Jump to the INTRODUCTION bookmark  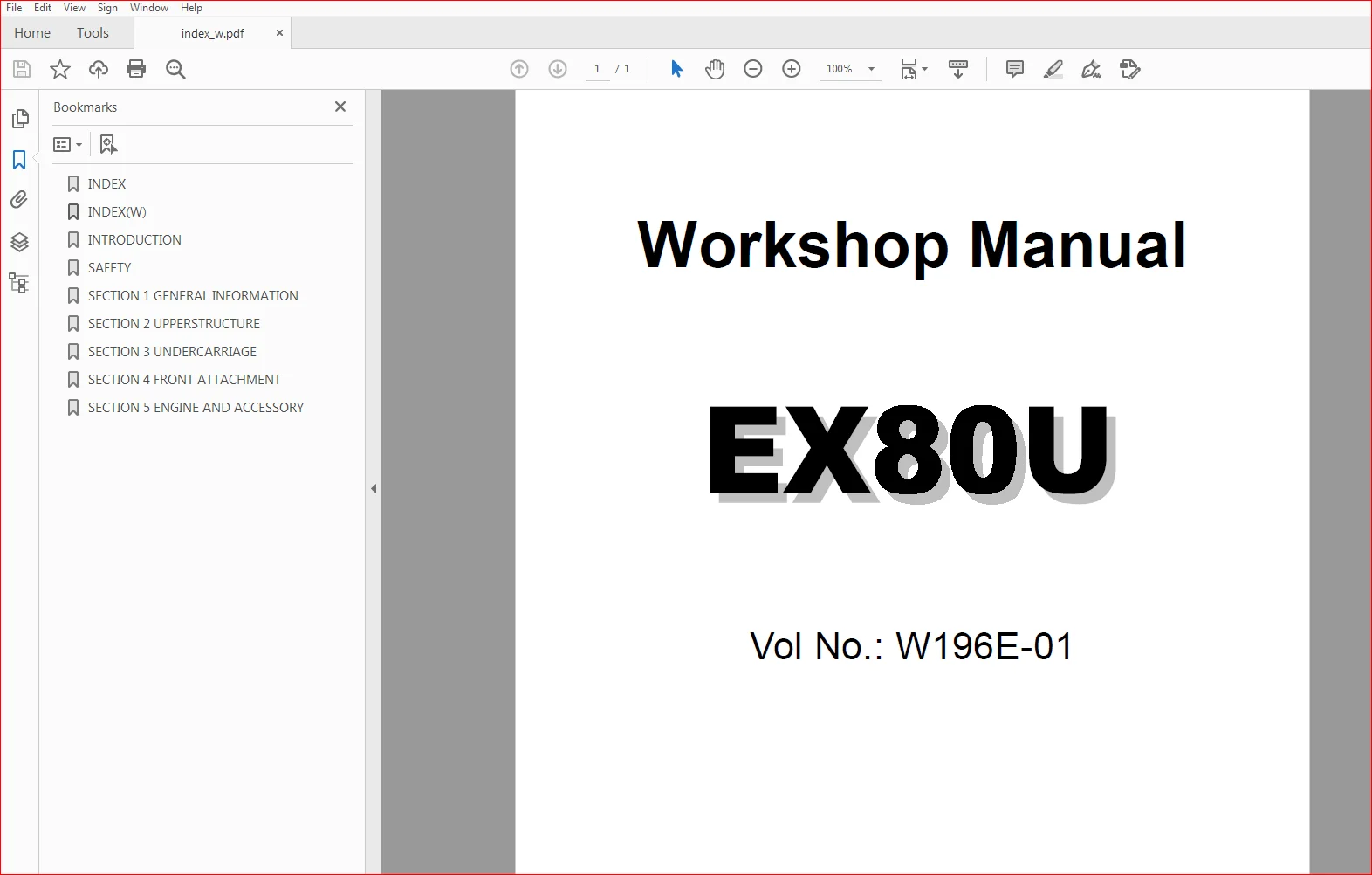click(134, 240)
